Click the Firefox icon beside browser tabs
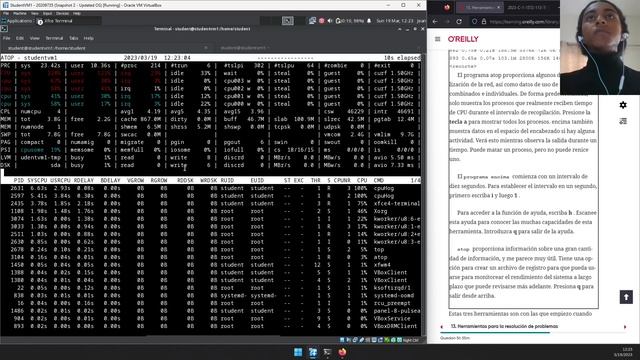This screenshot has width=640, height=360. (x=447, y=7)
